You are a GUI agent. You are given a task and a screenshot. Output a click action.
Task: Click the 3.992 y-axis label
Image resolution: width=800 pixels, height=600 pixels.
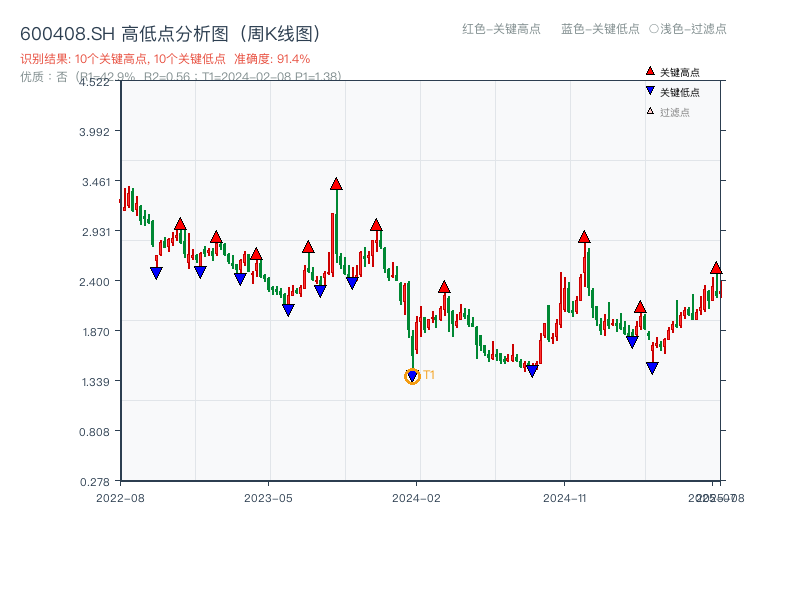click(94, 132)
